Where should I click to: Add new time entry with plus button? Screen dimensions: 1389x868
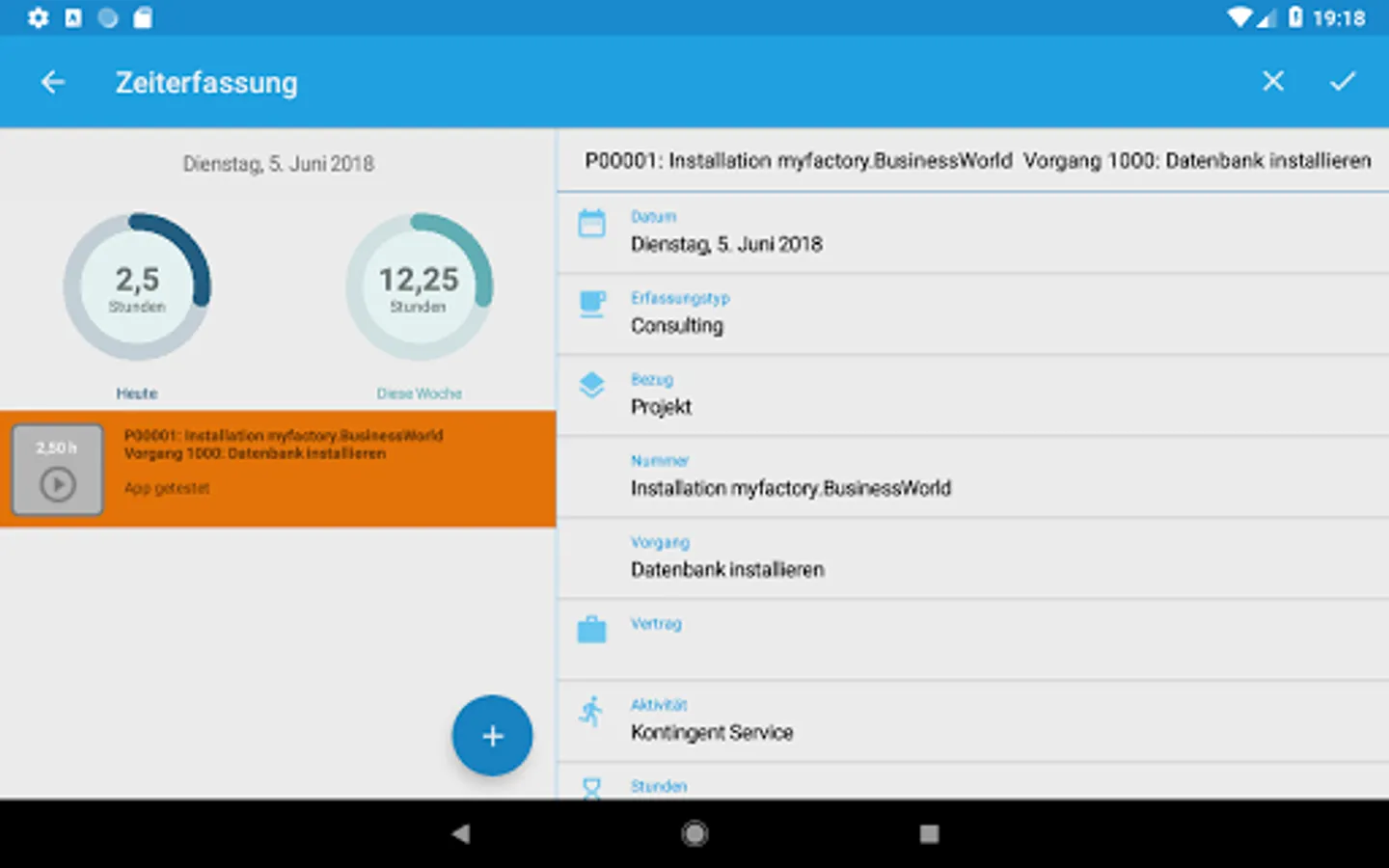(492, 736)
